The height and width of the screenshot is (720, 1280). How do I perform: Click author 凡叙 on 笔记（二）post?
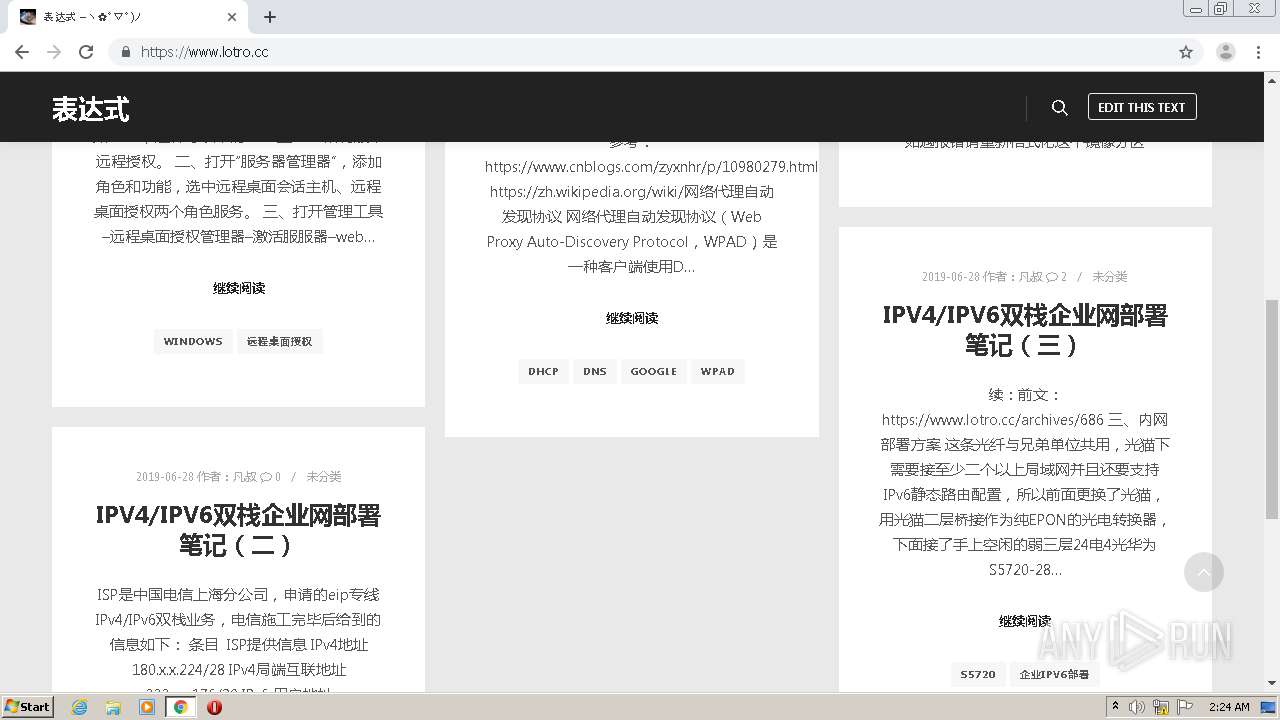tap(245, 477)
